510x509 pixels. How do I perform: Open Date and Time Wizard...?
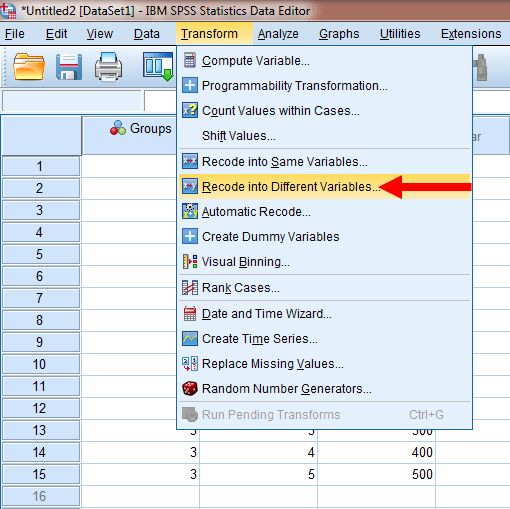click(x=324, y=313)
